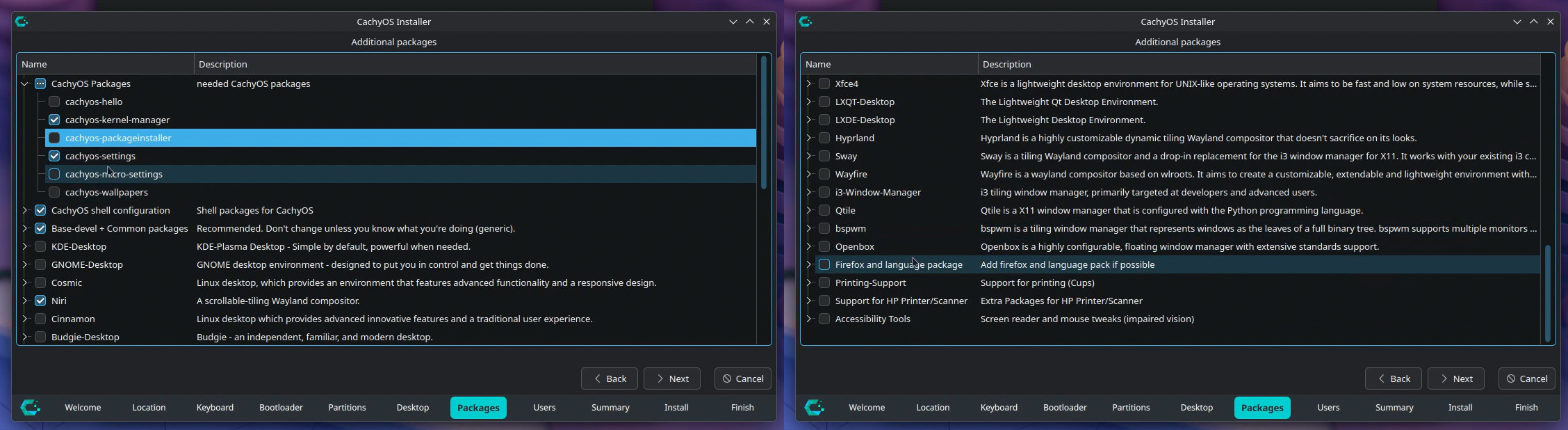1568x430 pixels.
Task: Click CachyOS logo in right window title bar
Action: pyautogui.click(x=806, y=22)
